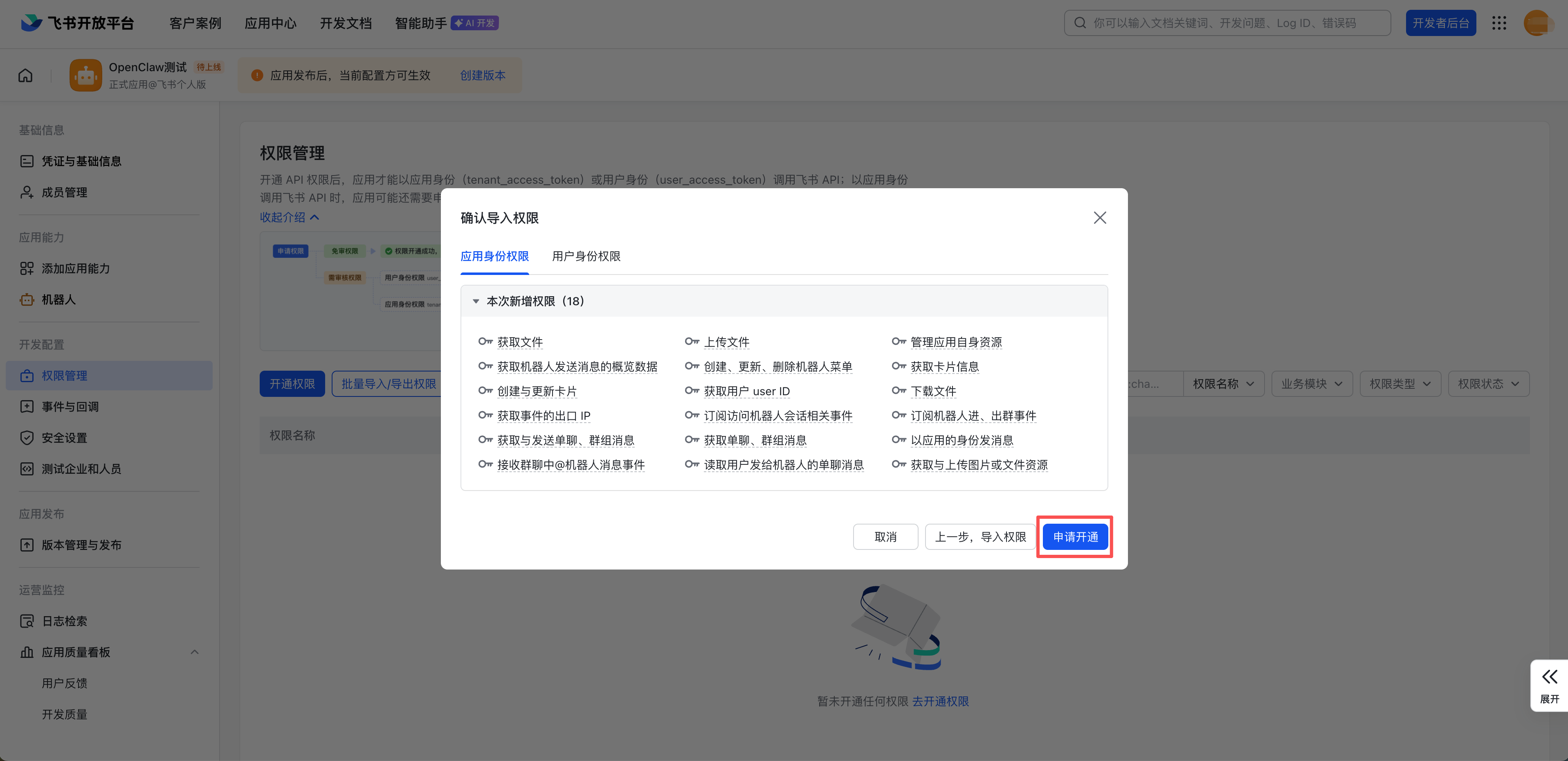Click 上一步，导入权限 button
Image resolution: width=1568 pixels, height=761 pixels.
click(x=980, y=537)
